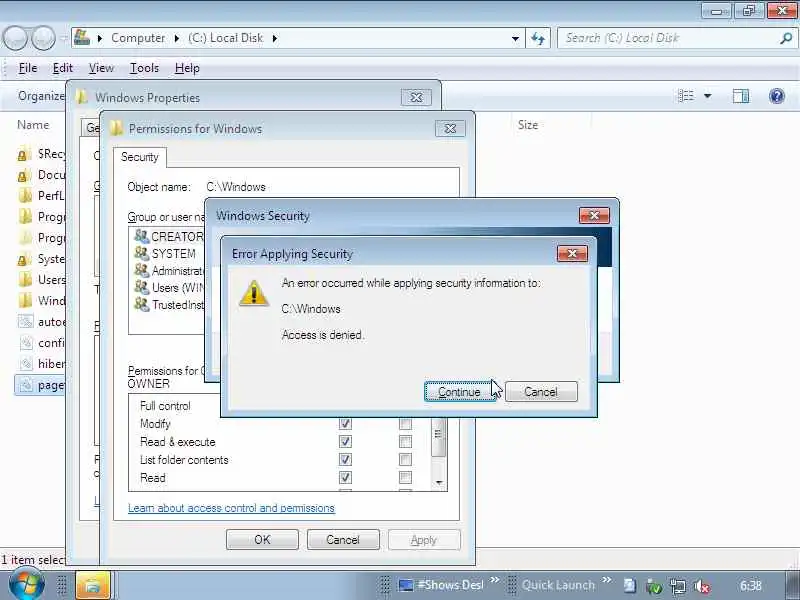
Task: Select TrustedInstaller group icon in list
Action: click(141, 304)
